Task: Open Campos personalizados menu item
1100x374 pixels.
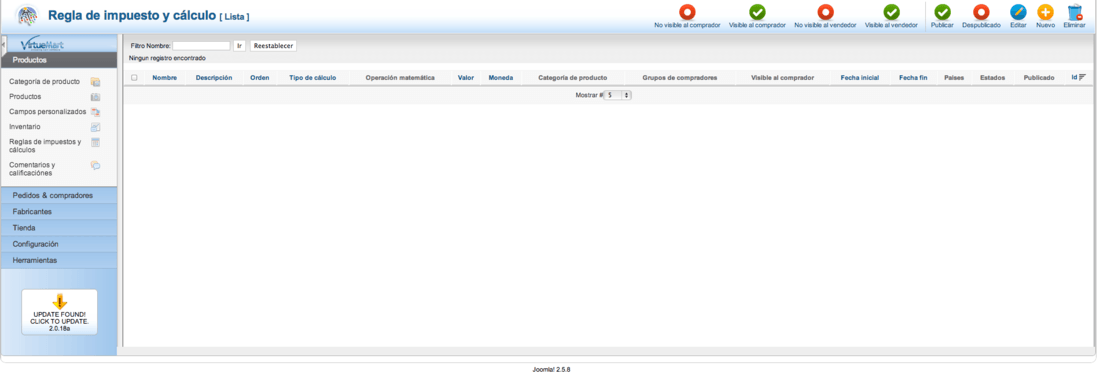Action: [48, 112]
